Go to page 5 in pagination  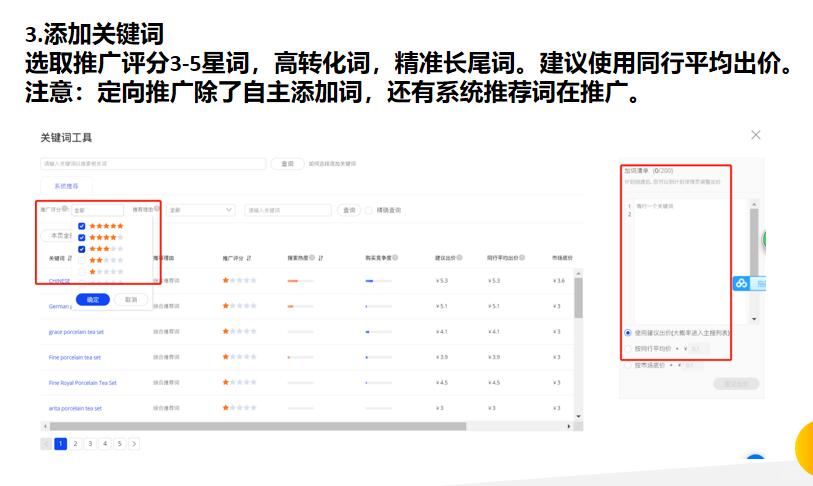pyautogui.click(x=119, y=443)
